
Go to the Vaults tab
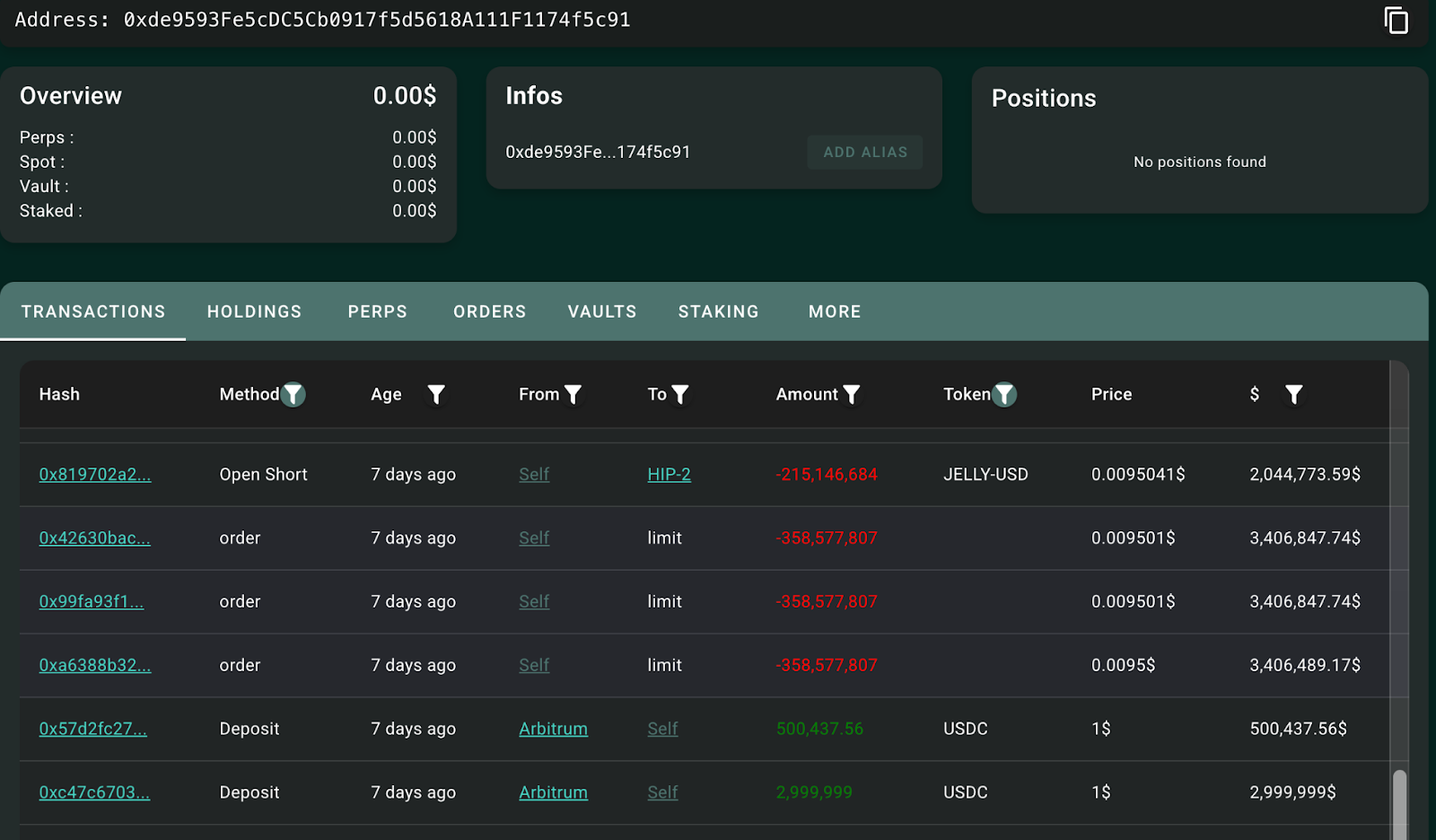coord(602,311)
